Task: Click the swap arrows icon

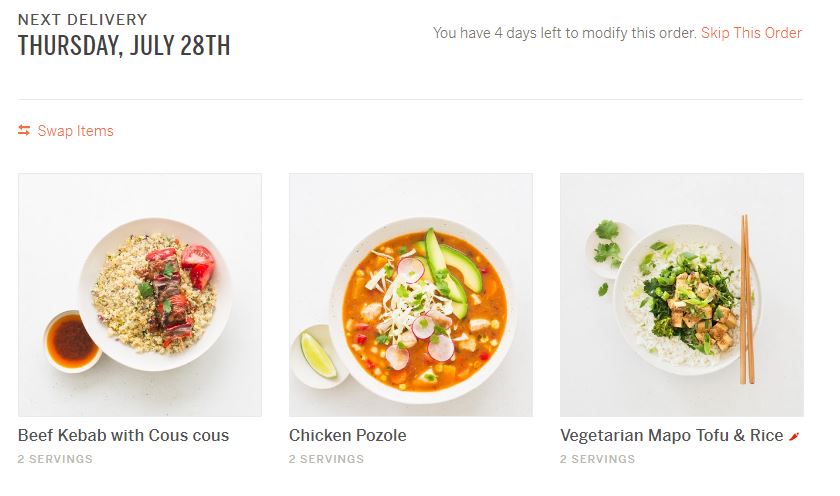Action: 24,131
